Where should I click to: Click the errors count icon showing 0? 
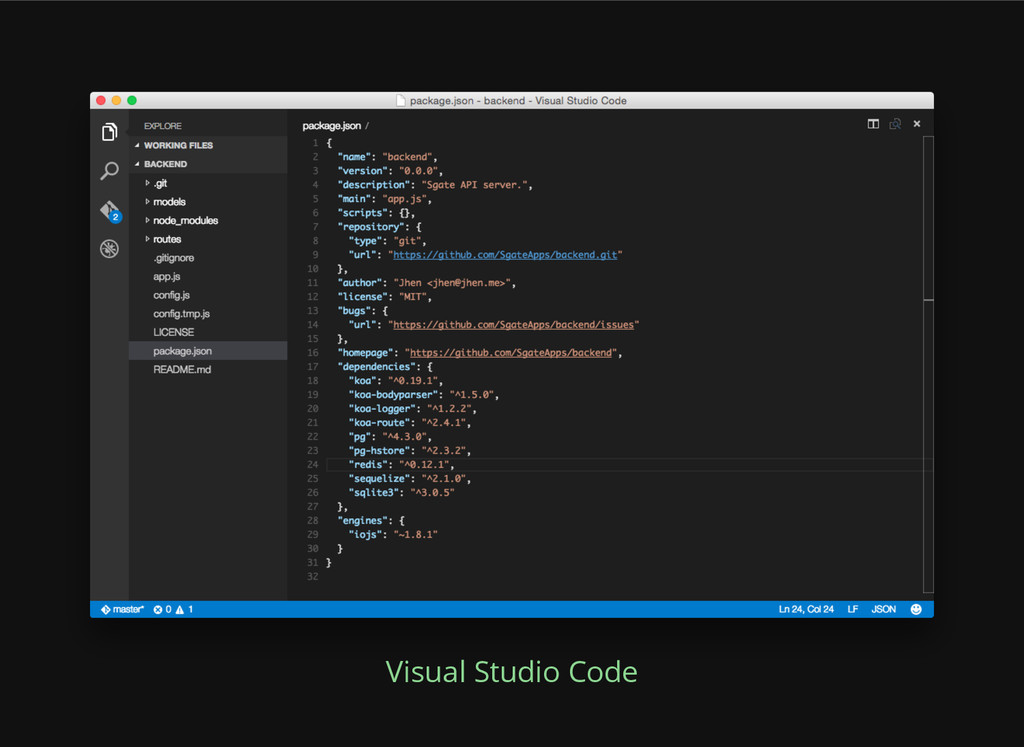coord(162,609)
